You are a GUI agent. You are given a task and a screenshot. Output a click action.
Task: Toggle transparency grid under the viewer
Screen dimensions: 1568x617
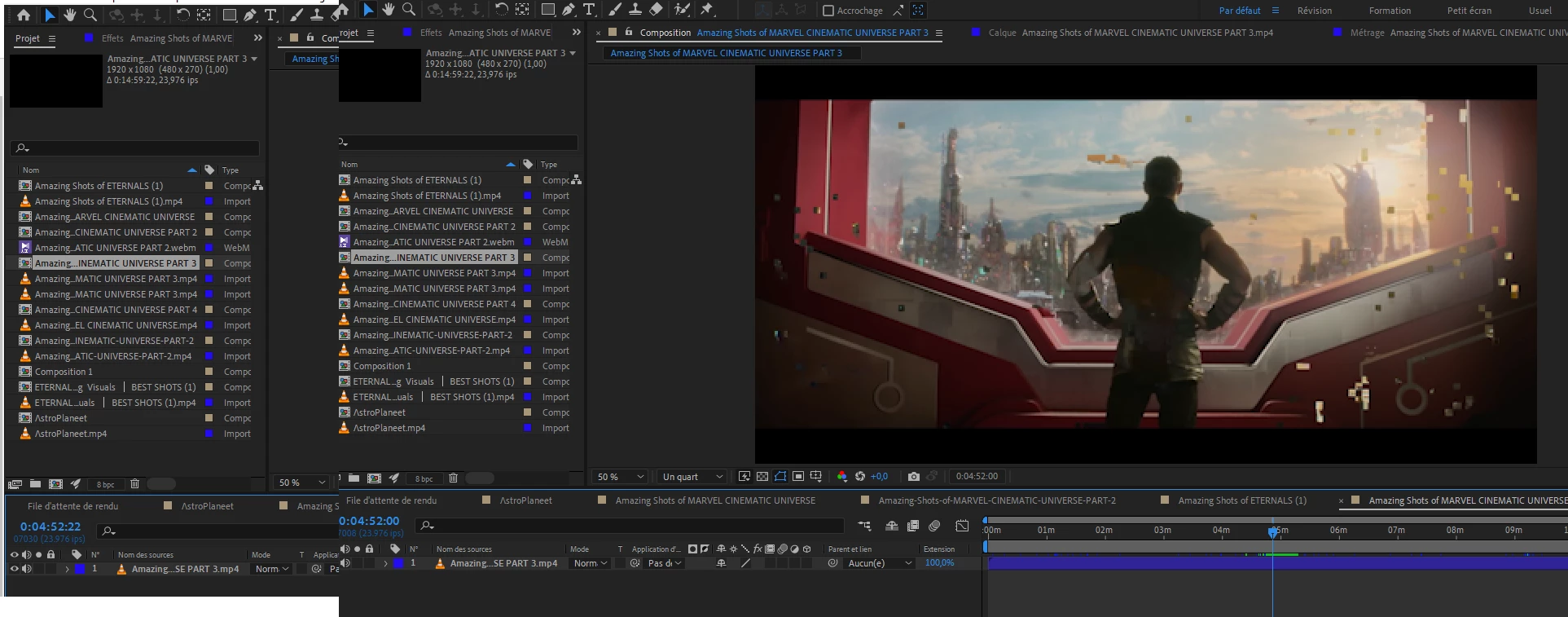click(x=762, y=477)
